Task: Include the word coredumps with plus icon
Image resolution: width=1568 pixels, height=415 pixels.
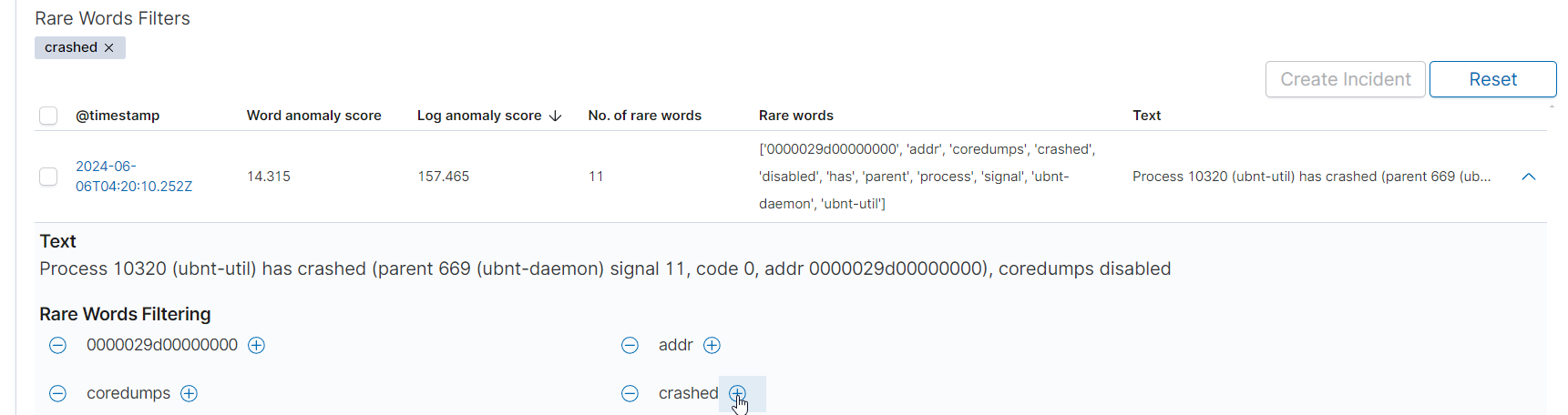Action: click(x=189, y=393)
